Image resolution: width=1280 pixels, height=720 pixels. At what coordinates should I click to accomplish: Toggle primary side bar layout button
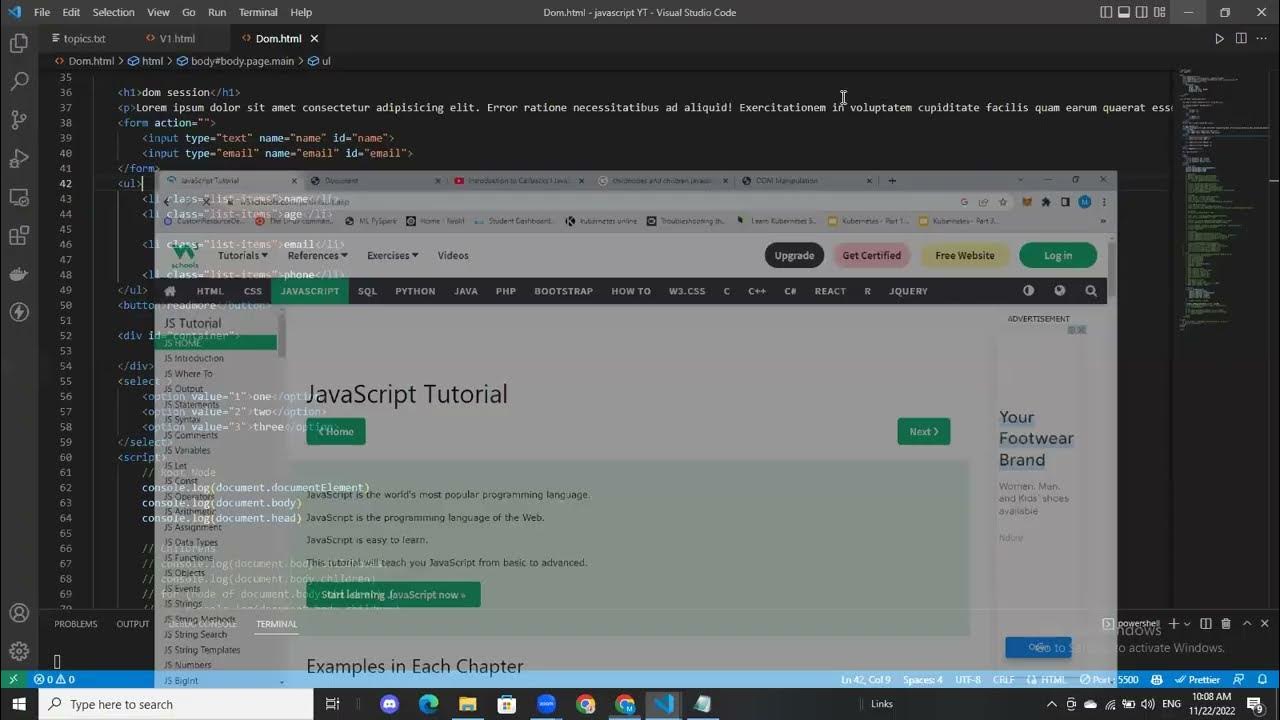1106,12
